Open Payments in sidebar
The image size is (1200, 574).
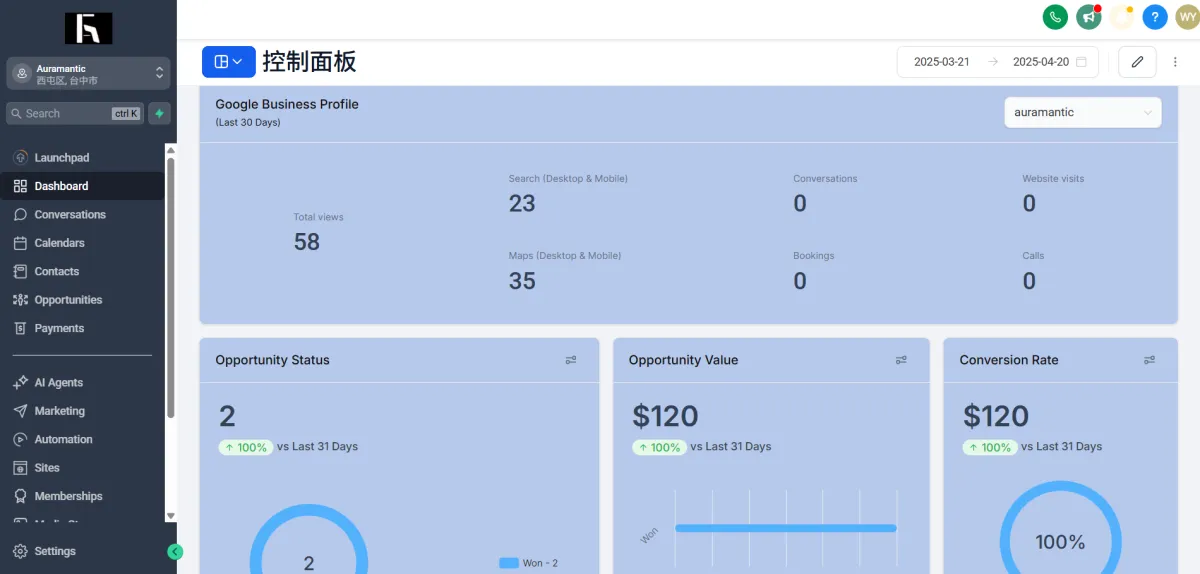click(x=59, y=328)
